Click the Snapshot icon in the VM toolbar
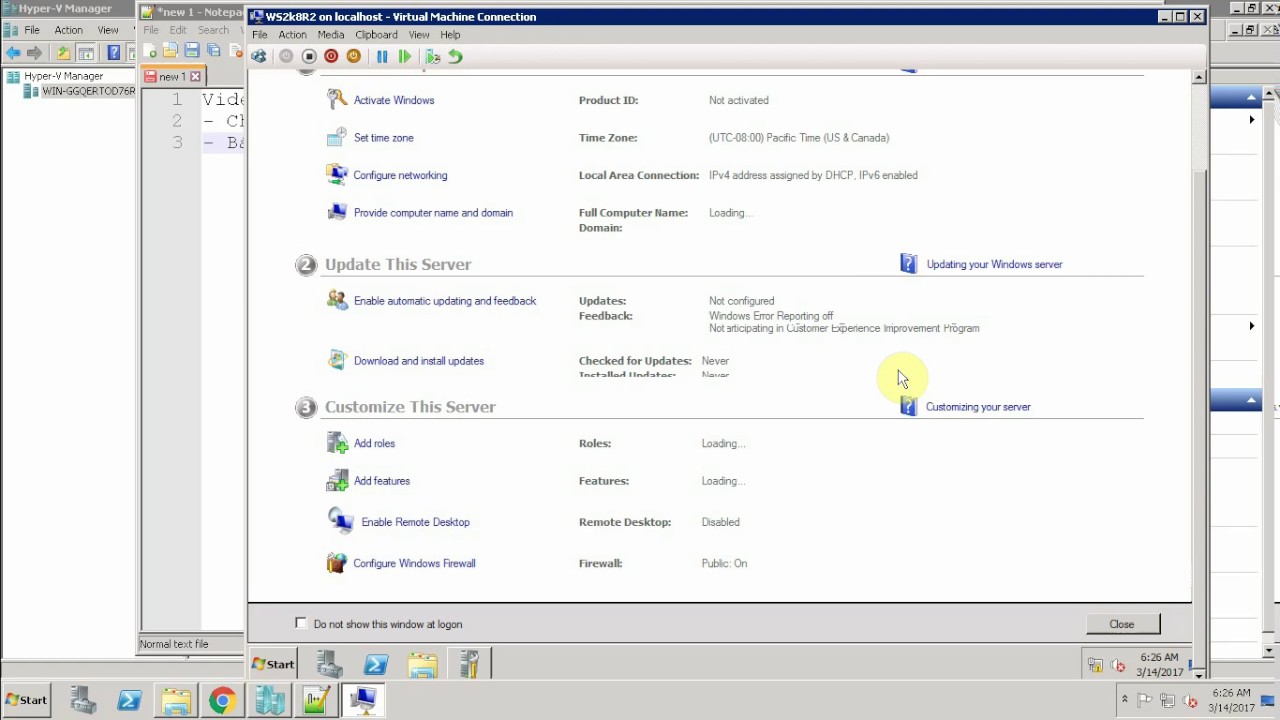This screenshot has height=720, width=1280. point(433,57)
